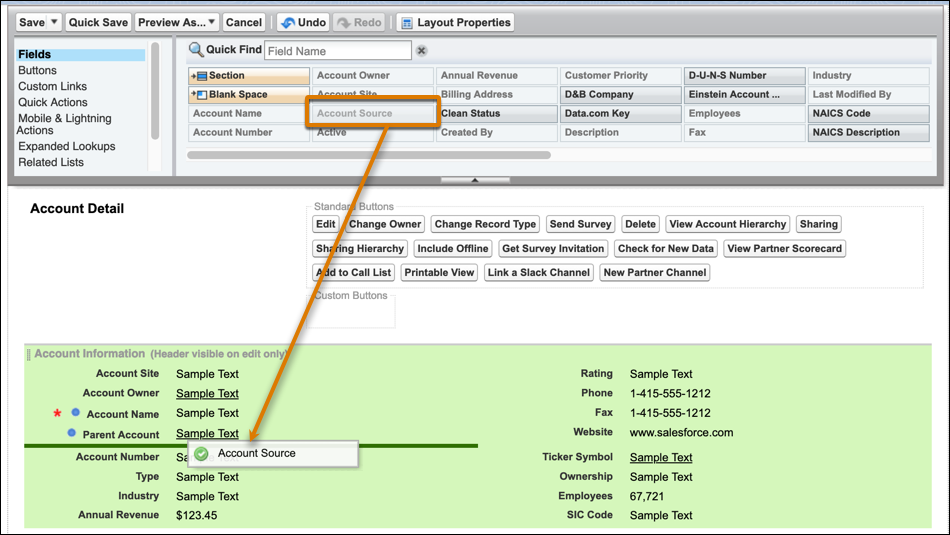
Task: Select the Data.com Key palette field
Action: (x=620, y=113)
